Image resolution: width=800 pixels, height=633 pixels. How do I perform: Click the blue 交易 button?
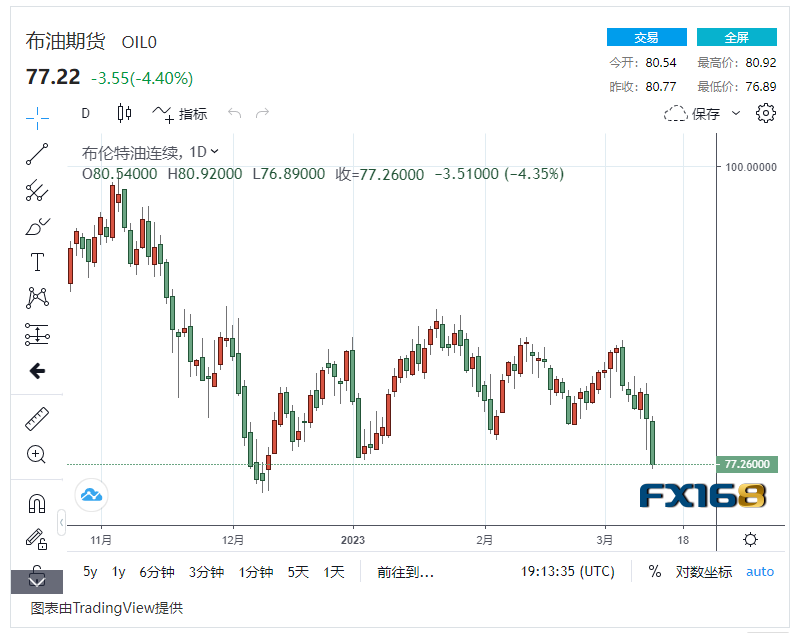646,37
